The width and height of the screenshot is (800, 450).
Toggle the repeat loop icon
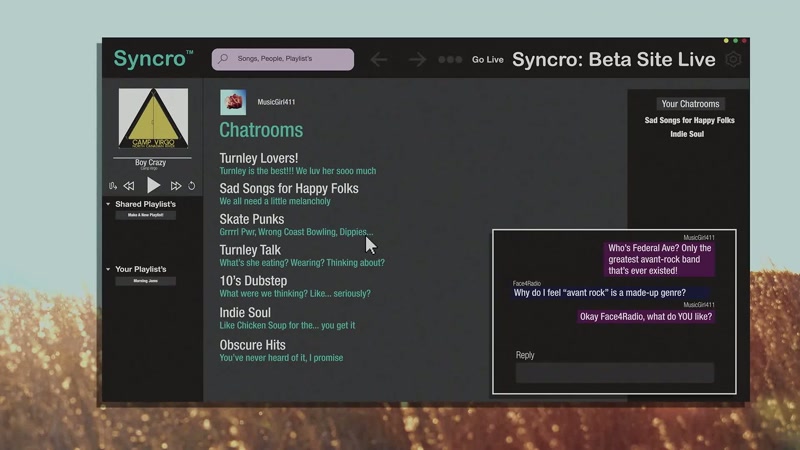coord(191,186)
